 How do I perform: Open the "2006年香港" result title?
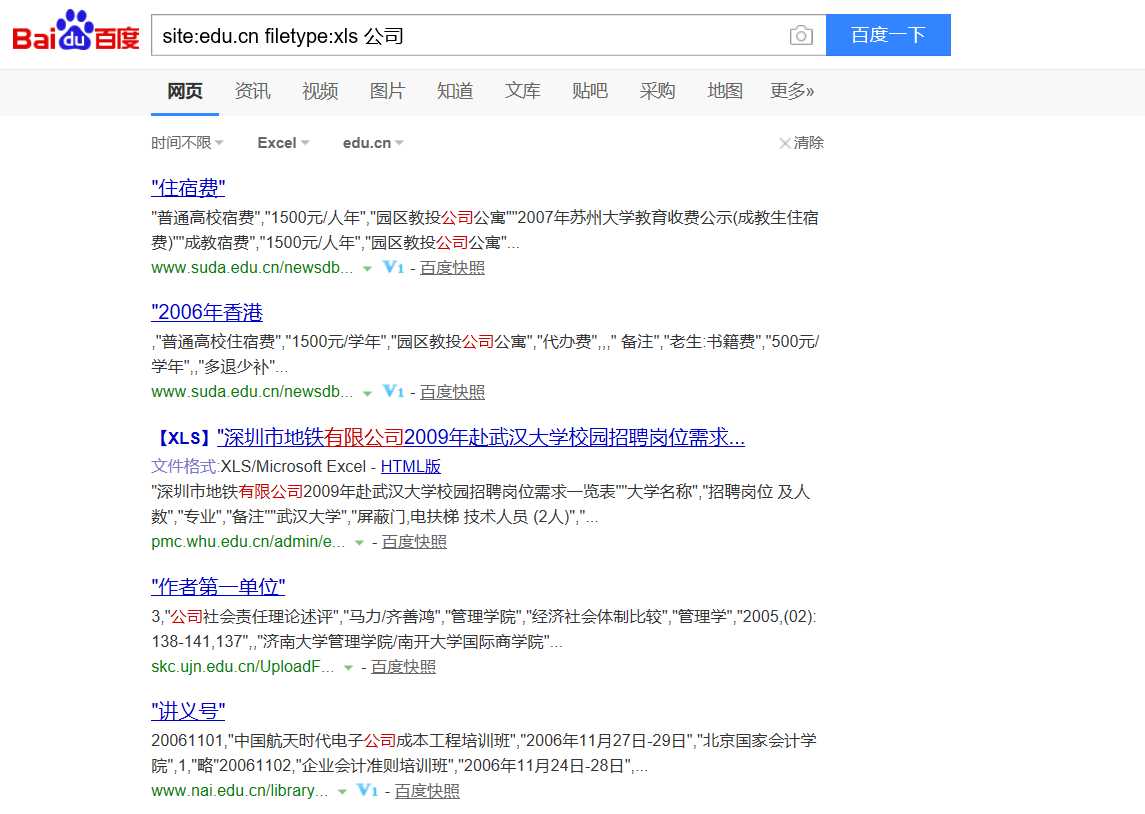point(207,312)
